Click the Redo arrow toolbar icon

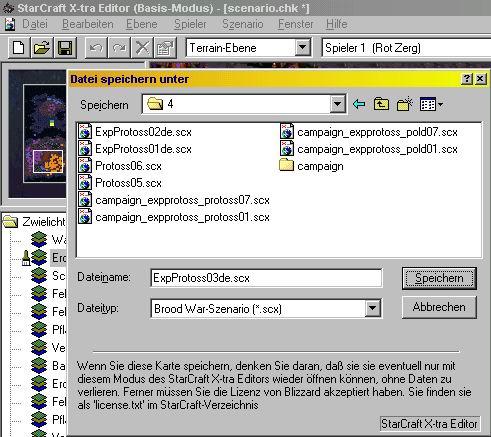(x=119, y=48)
